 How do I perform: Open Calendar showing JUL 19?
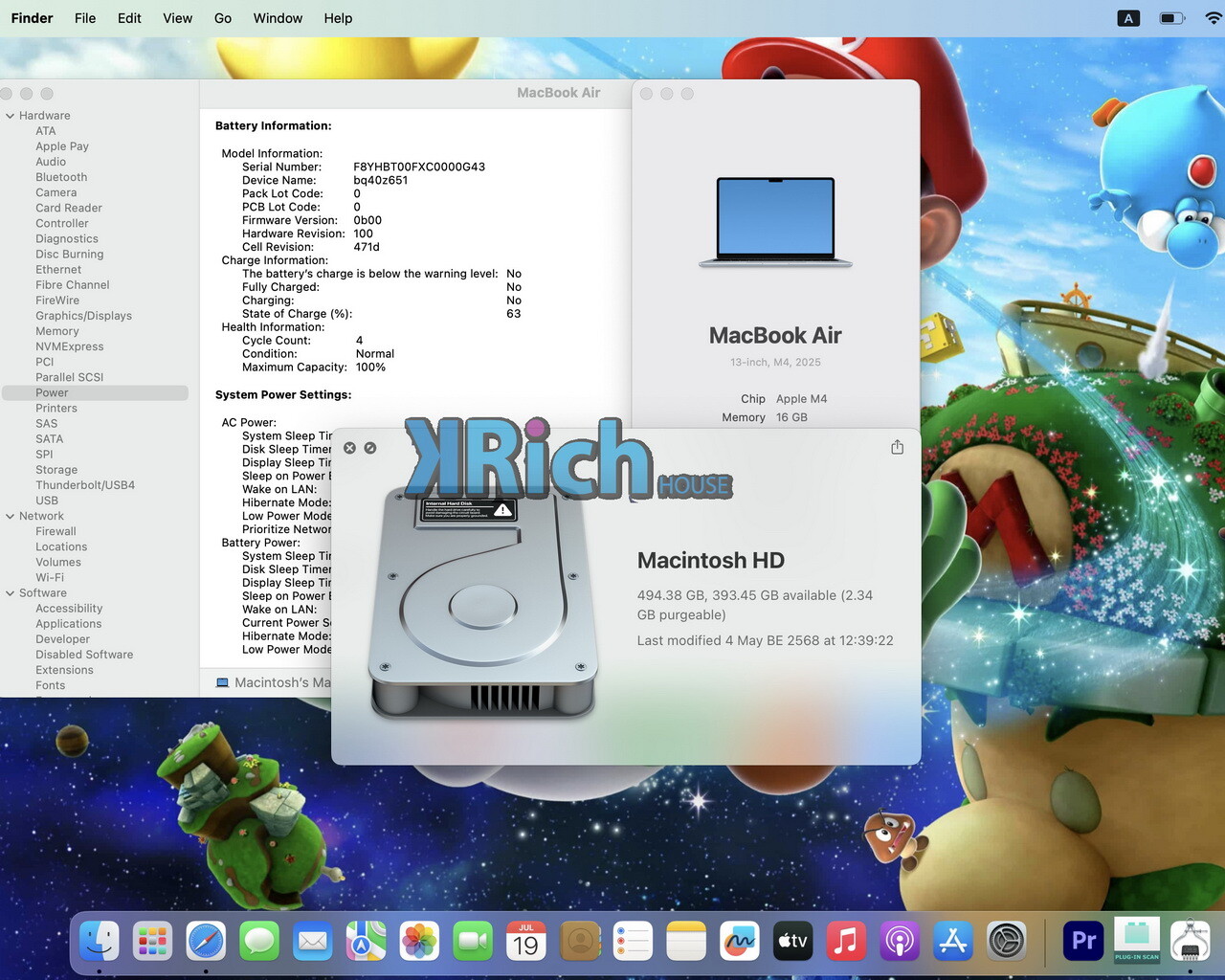click(526, 942)
